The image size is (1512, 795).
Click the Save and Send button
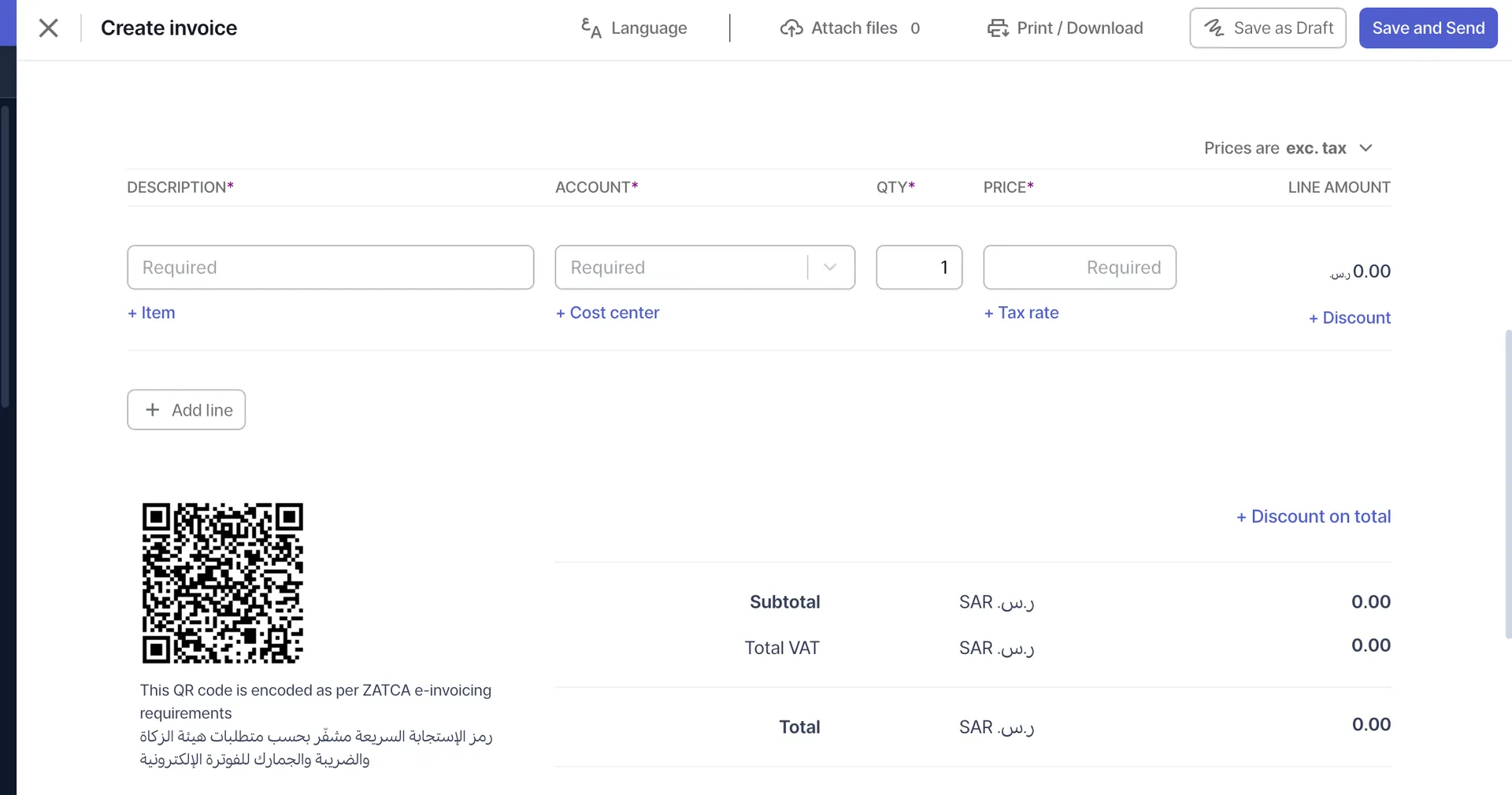pos(1428,28)
